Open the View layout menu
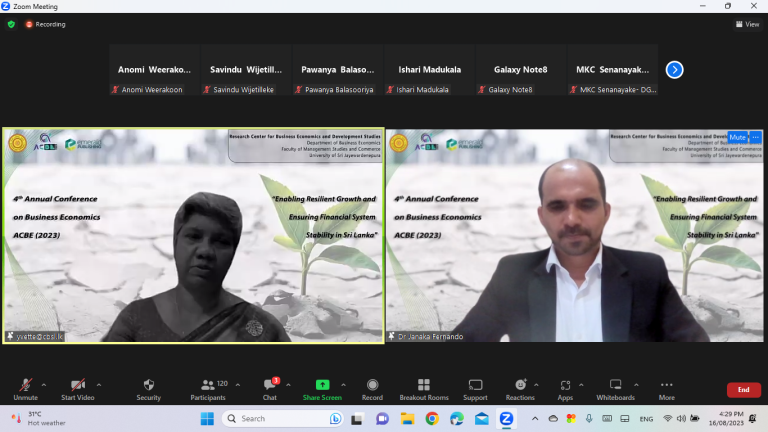This screenshot has height=432, width=768. [x=746, y=24]
